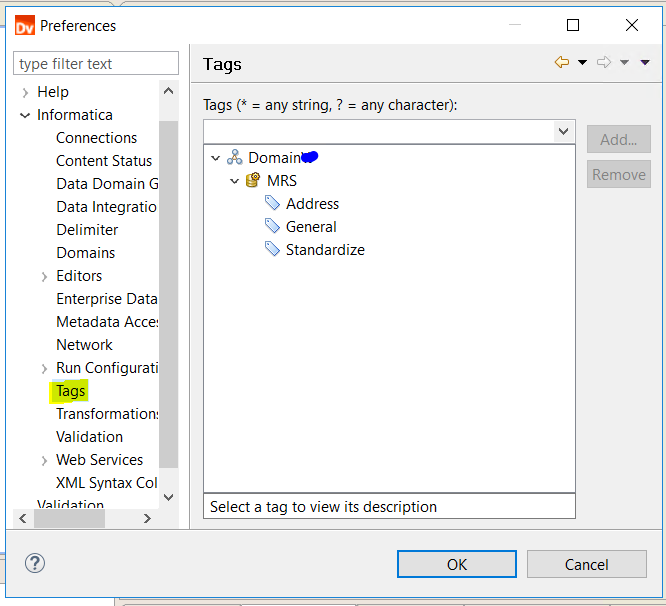Screen dimensions: 666x606
Task: Select the Transformations preference page
Action: click(107, 414)
